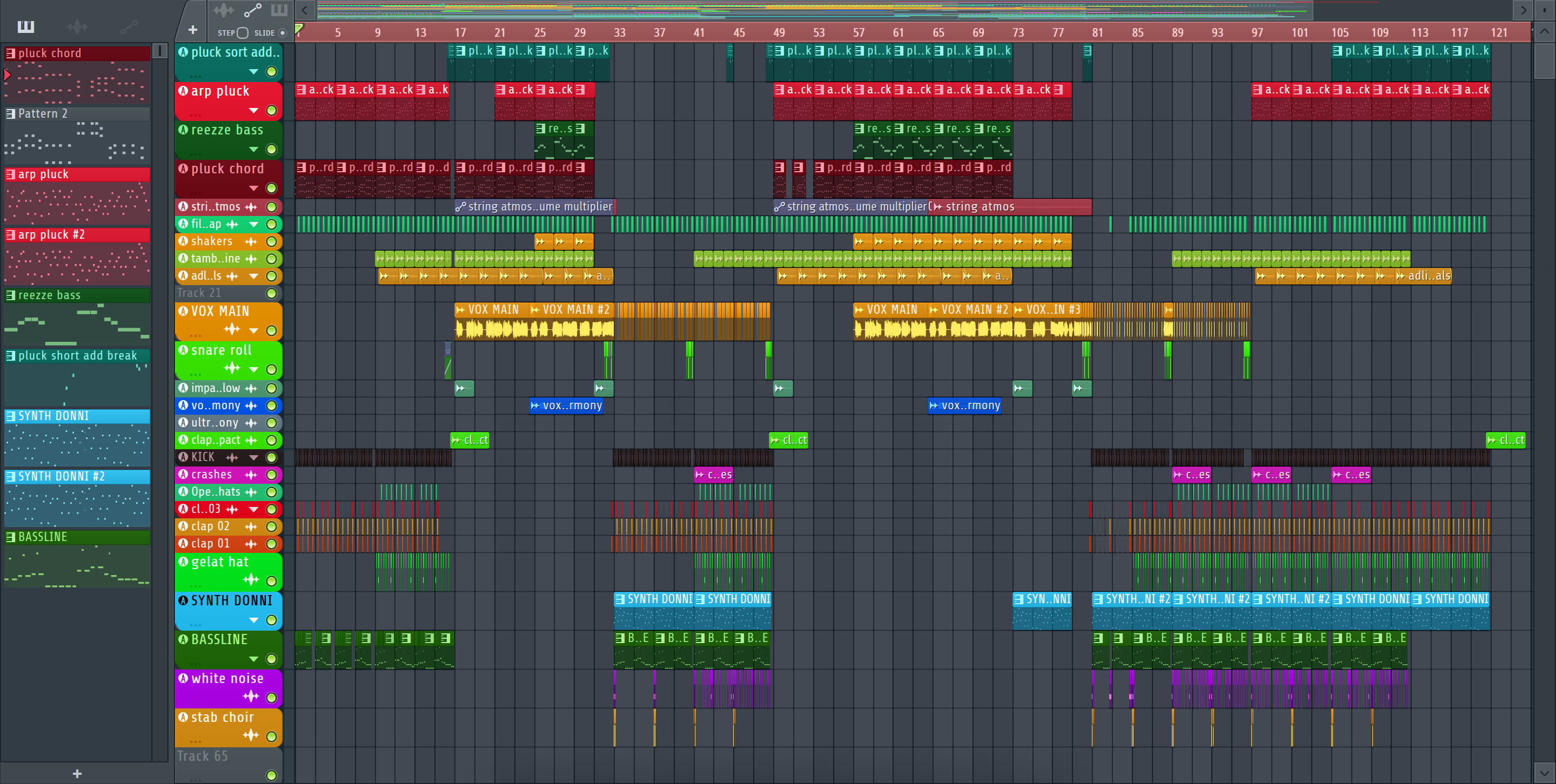Show audio clips in picker panel
Viewport: 1556px width, 784px height.
pos(77,26)
